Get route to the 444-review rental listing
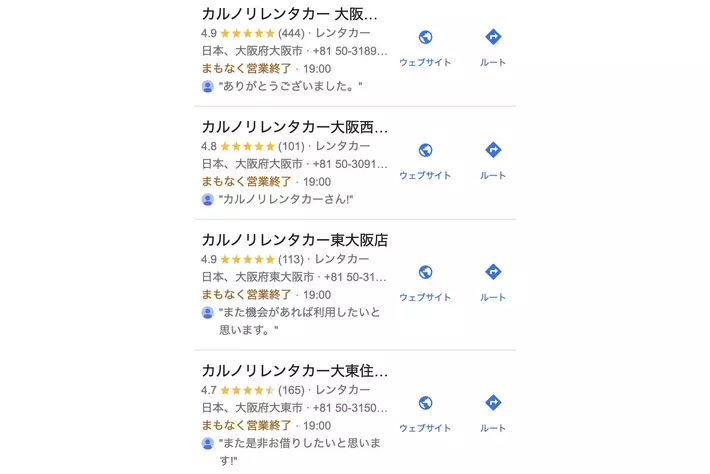Image resolution: width=710 pixels, height=474 pixels. pyautogui.click(x=492, y=38)
